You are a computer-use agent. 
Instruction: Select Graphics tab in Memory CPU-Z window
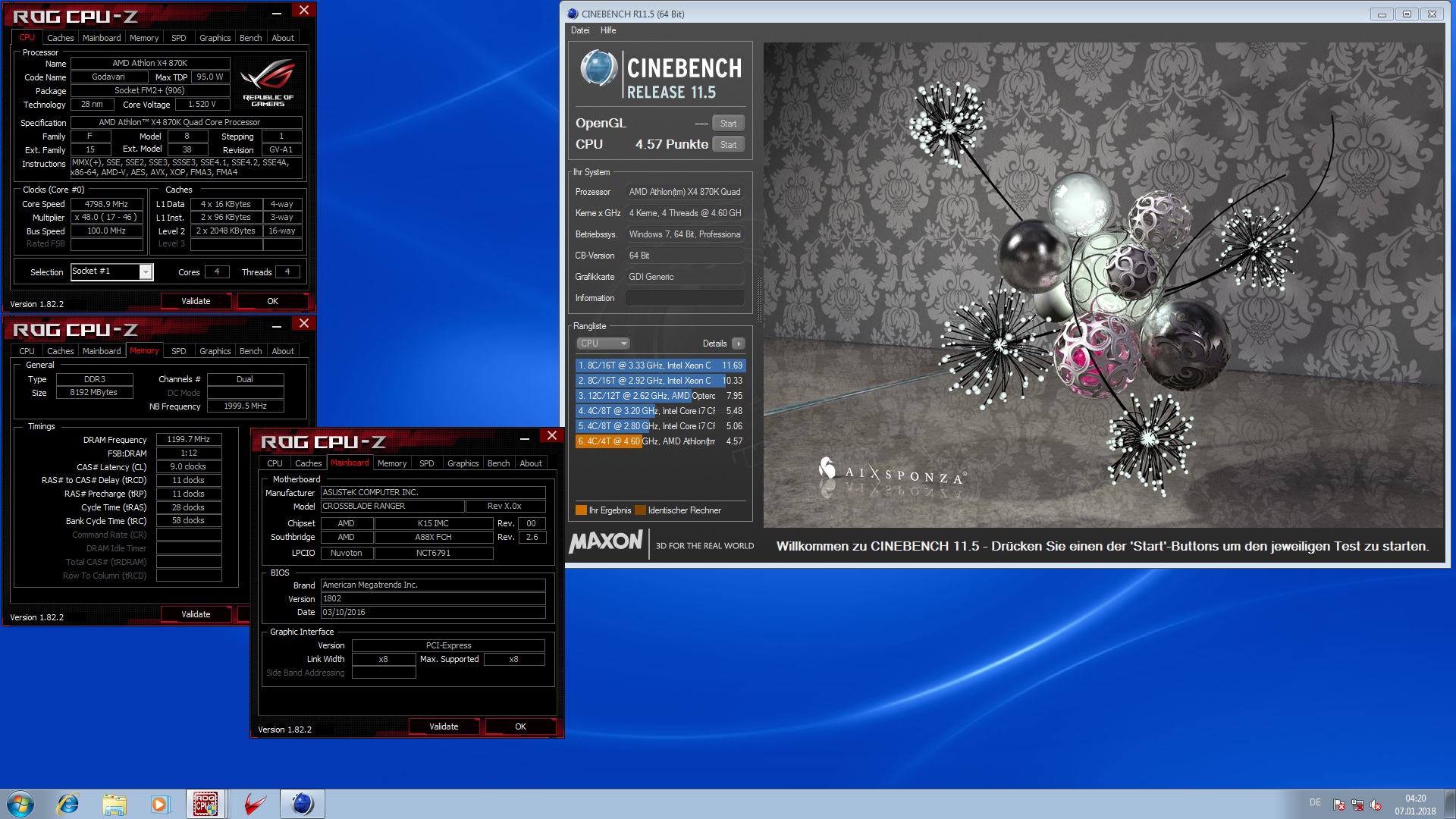215,351
